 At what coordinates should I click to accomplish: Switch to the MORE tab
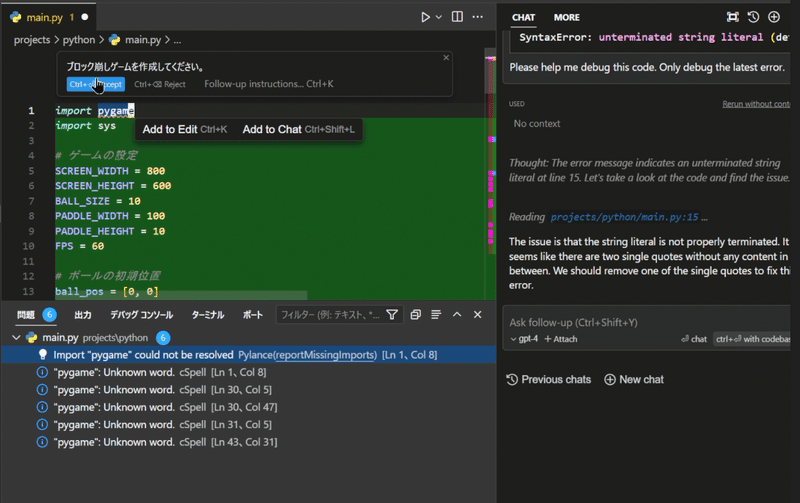tap(566, 17)
